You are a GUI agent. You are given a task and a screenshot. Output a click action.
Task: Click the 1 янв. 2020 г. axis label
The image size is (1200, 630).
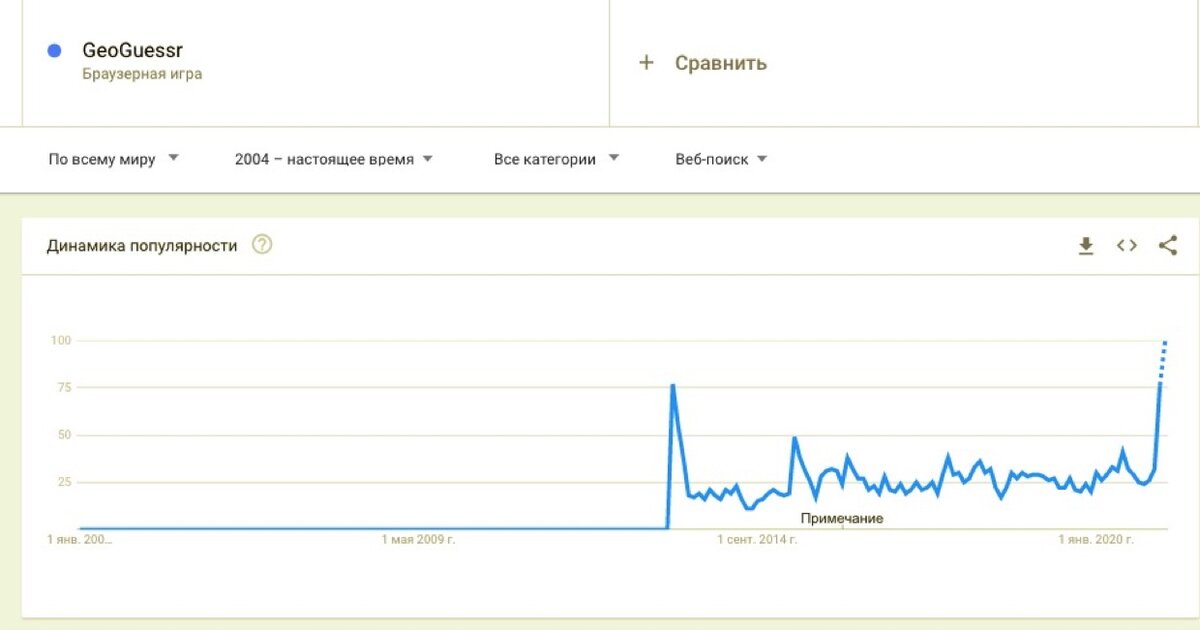point(1097,540)
